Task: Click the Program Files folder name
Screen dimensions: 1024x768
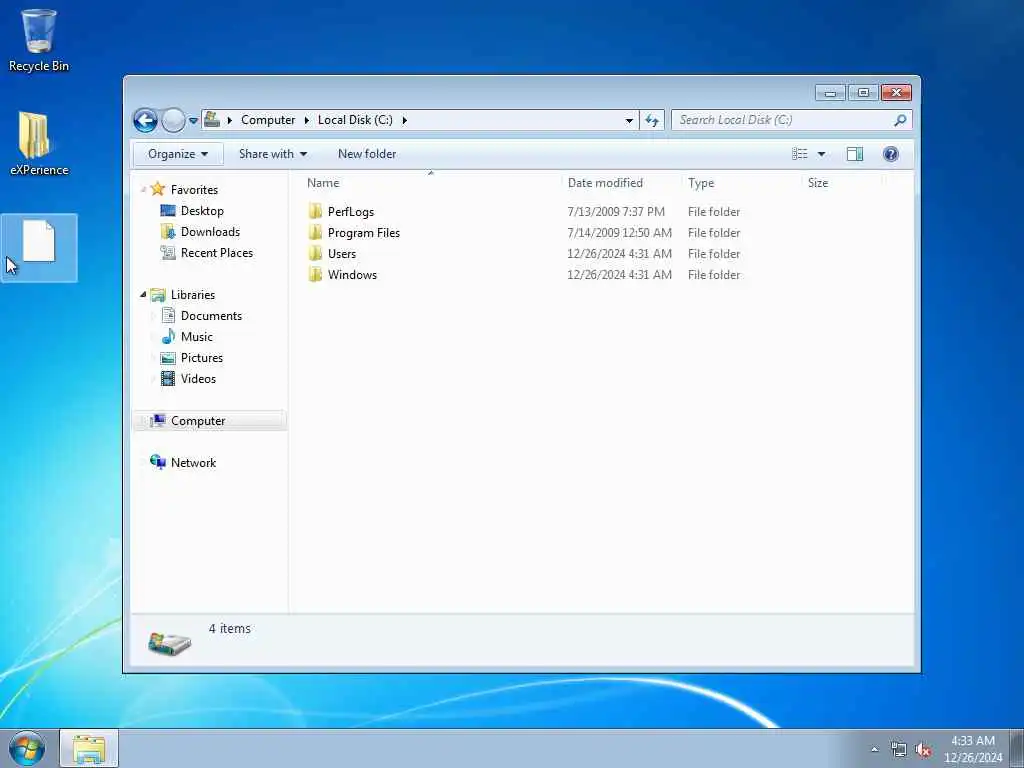Action: click(364, 232)
